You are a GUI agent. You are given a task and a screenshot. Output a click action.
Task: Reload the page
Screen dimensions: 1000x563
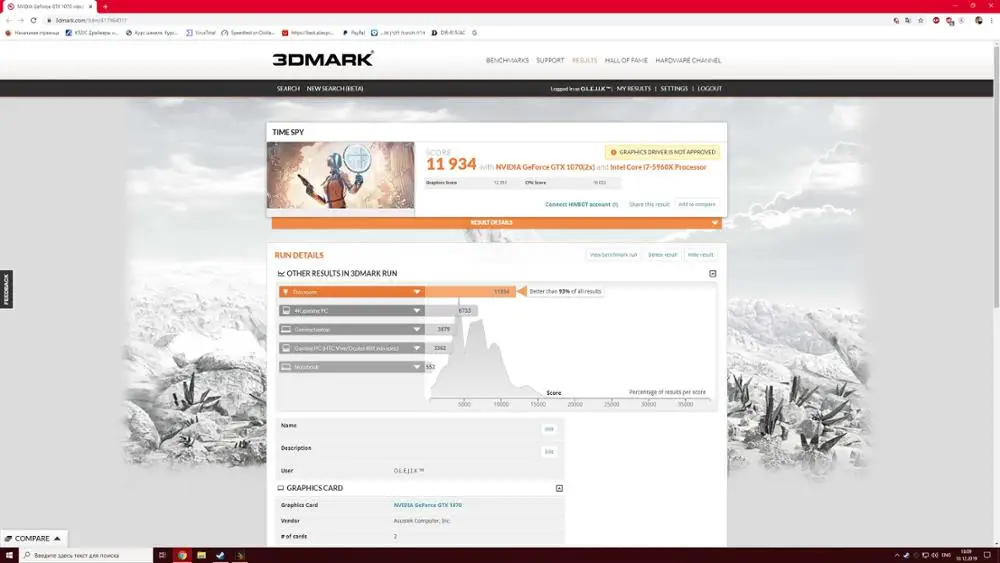tap(33, 20)
